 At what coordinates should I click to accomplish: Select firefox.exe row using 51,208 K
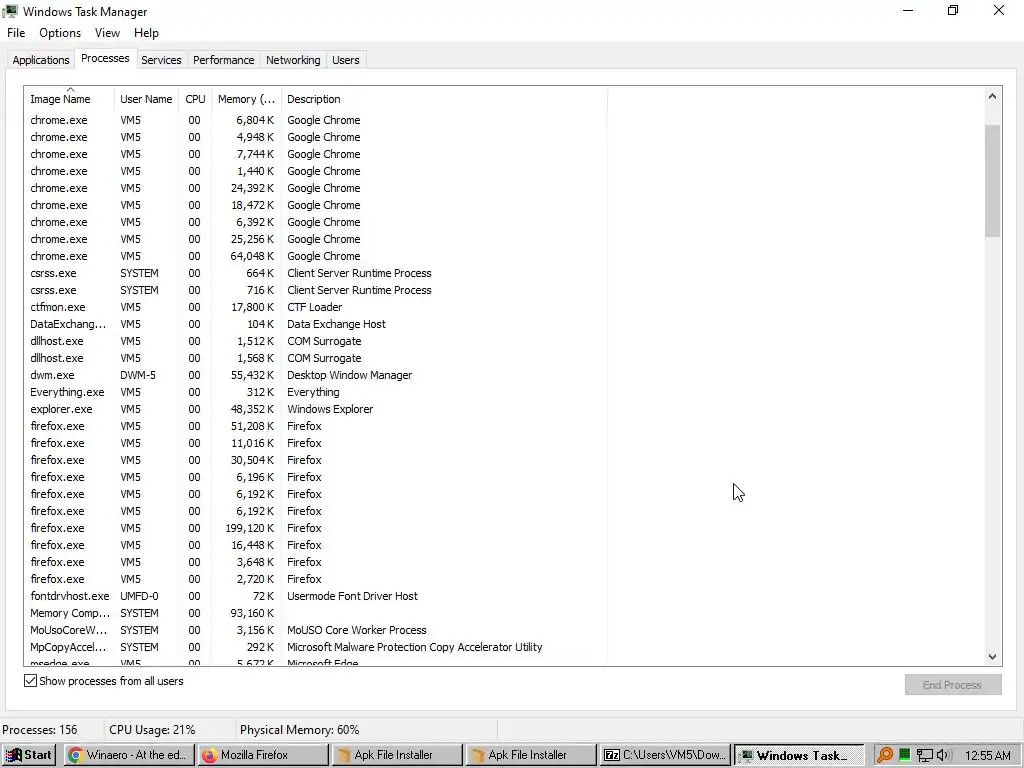[316, 426]
